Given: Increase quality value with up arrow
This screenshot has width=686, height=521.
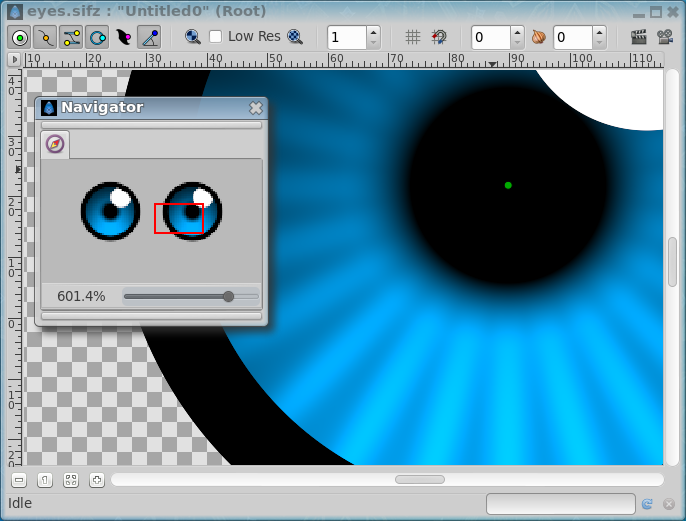Looking at the screenshot, I should coord(373,32).
